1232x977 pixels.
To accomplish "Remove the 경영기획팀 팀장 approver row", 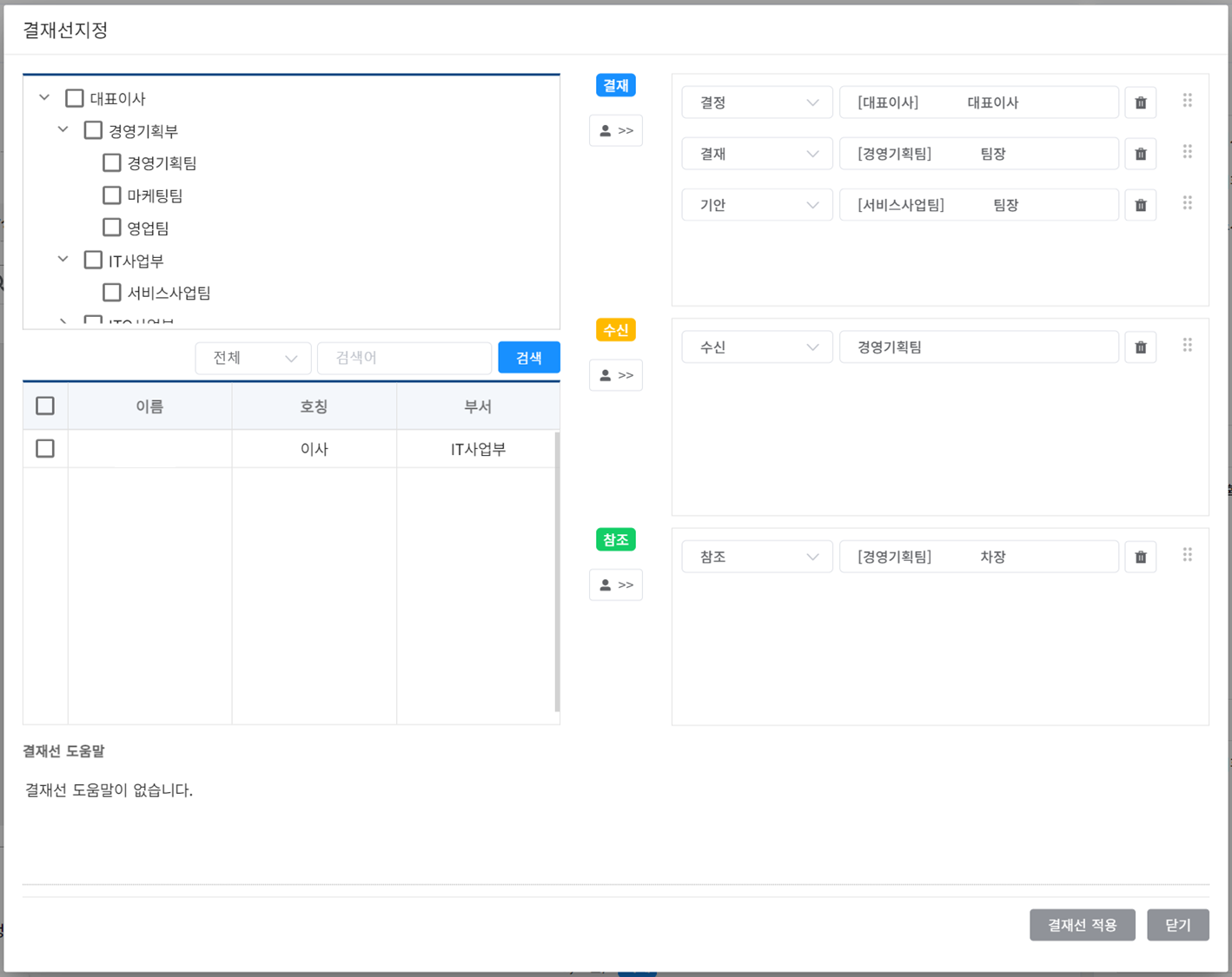I will point(1140,154).
